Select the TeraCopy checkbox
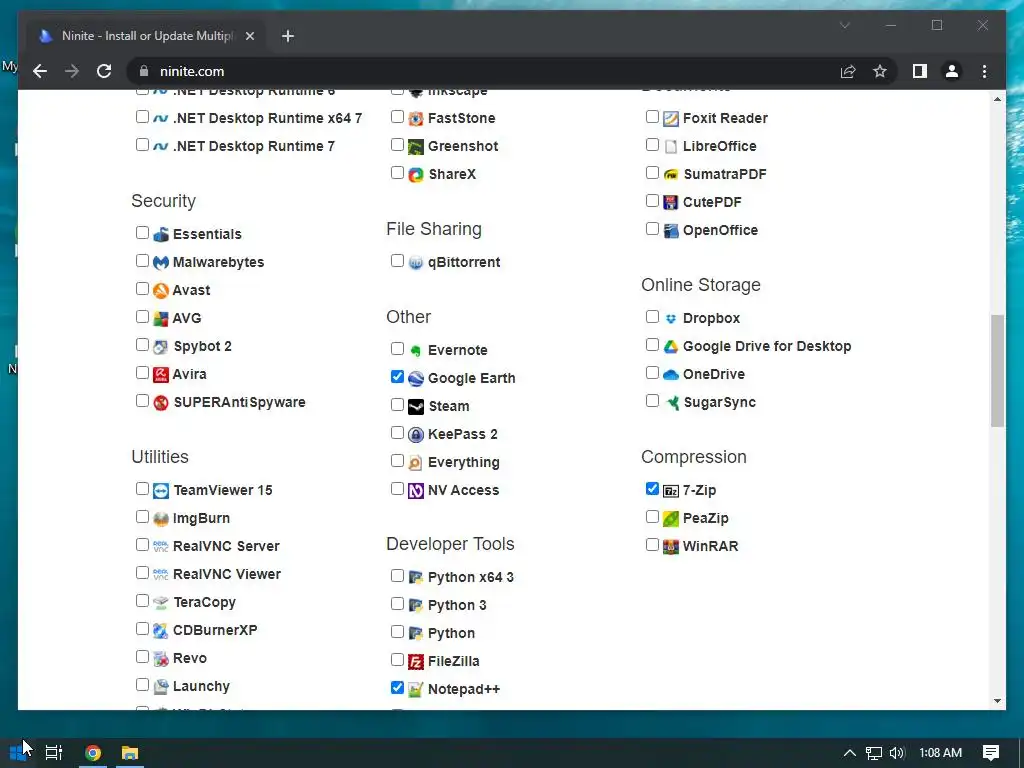 tap(142, 601)
